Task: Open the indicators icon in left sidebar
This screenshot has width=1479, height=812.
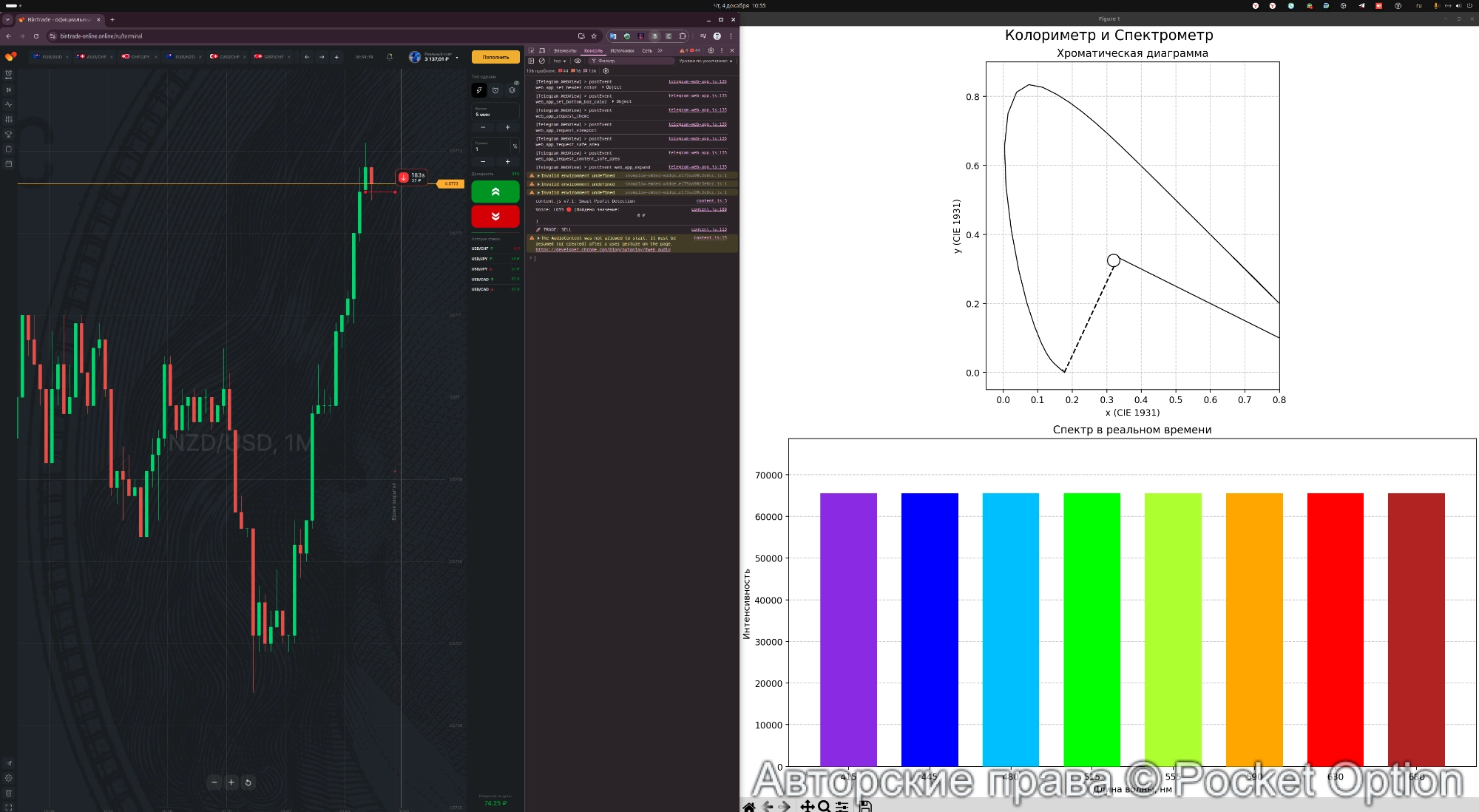Action: coord(9,104)
